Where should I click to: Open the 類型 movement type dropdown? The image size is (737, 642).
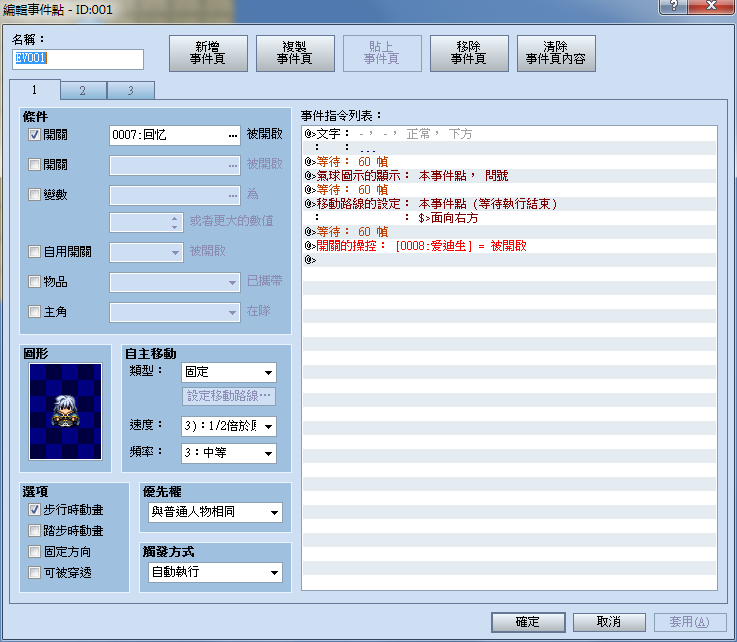[228, 372]
